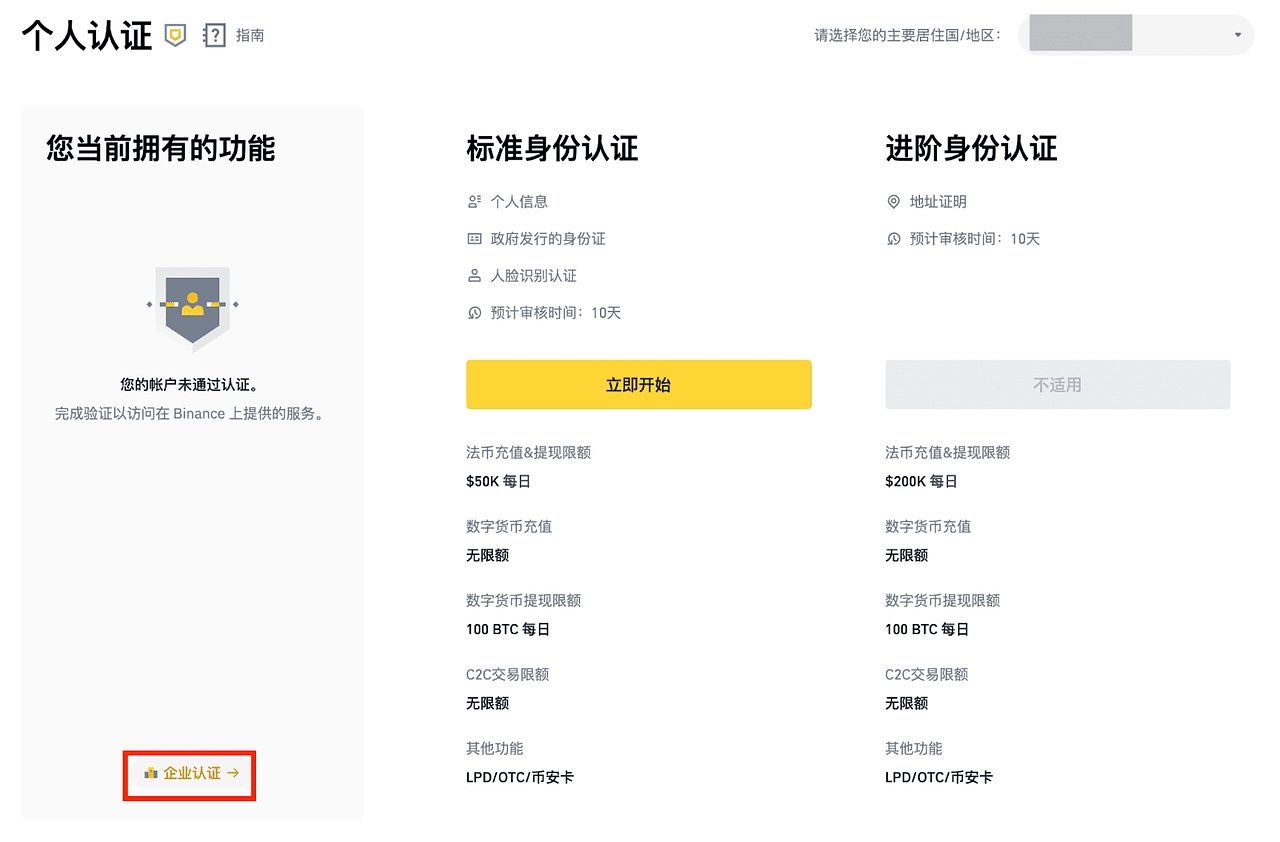Screen dimensions: 1280x842
Task: Click the ID card icon for 政府发行的身份证
Action: (x=475, y=239)
